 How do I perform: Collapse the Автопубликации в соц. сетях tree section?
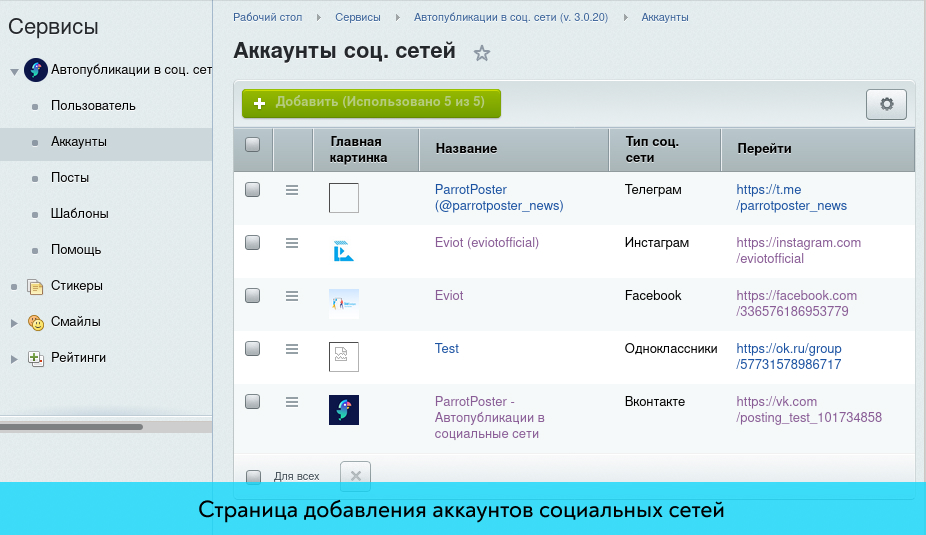tap(14, 71)
